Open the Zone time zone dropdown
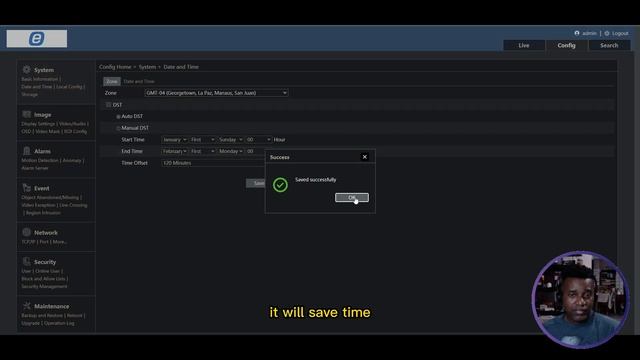The image size is (640, 360). [216, 93]
